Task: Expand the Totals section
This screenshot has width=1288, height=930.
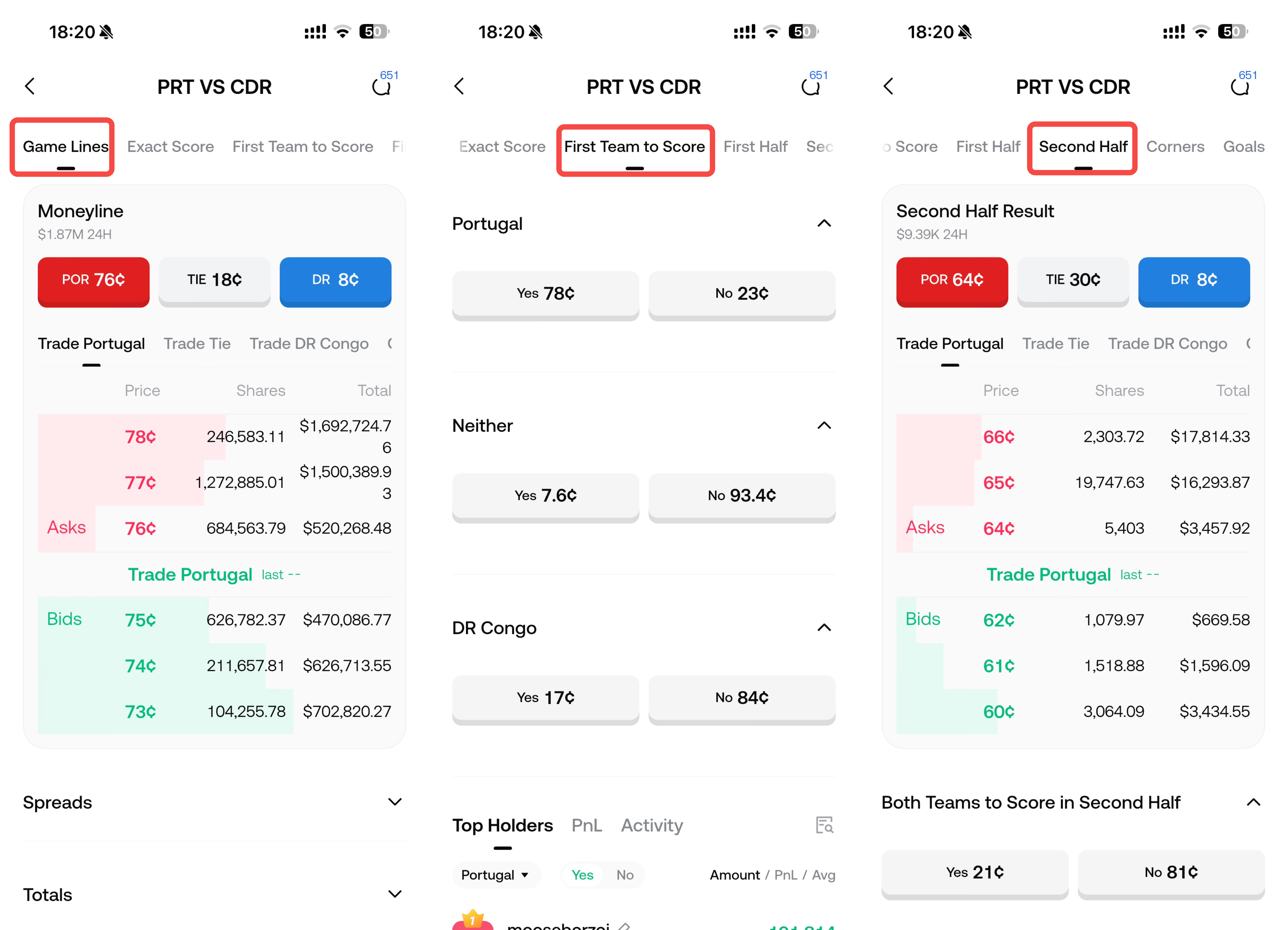Action: (395, 894)
